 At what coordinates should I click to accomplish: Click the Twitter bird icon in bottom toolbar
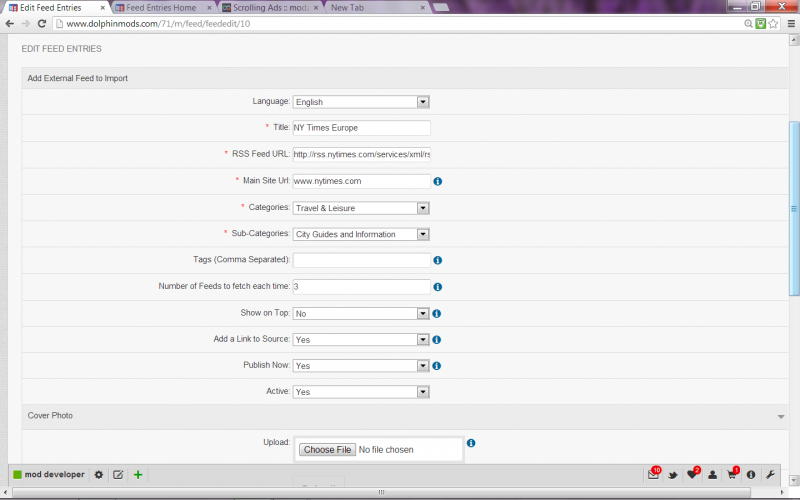[673, 475]
